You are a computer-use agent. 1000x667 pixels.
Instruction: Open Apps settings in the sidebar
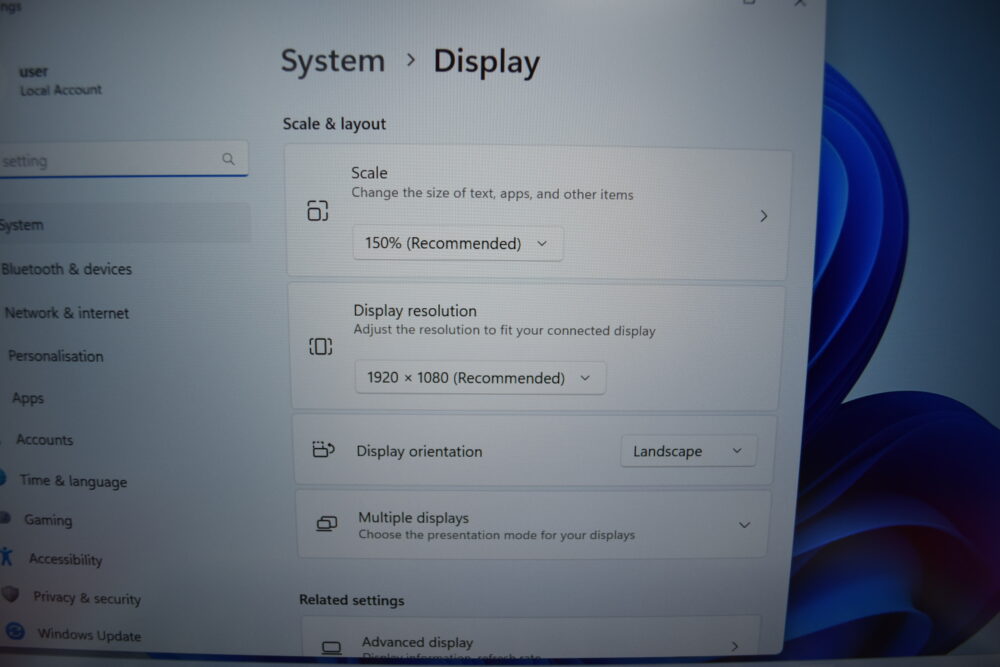28,399
